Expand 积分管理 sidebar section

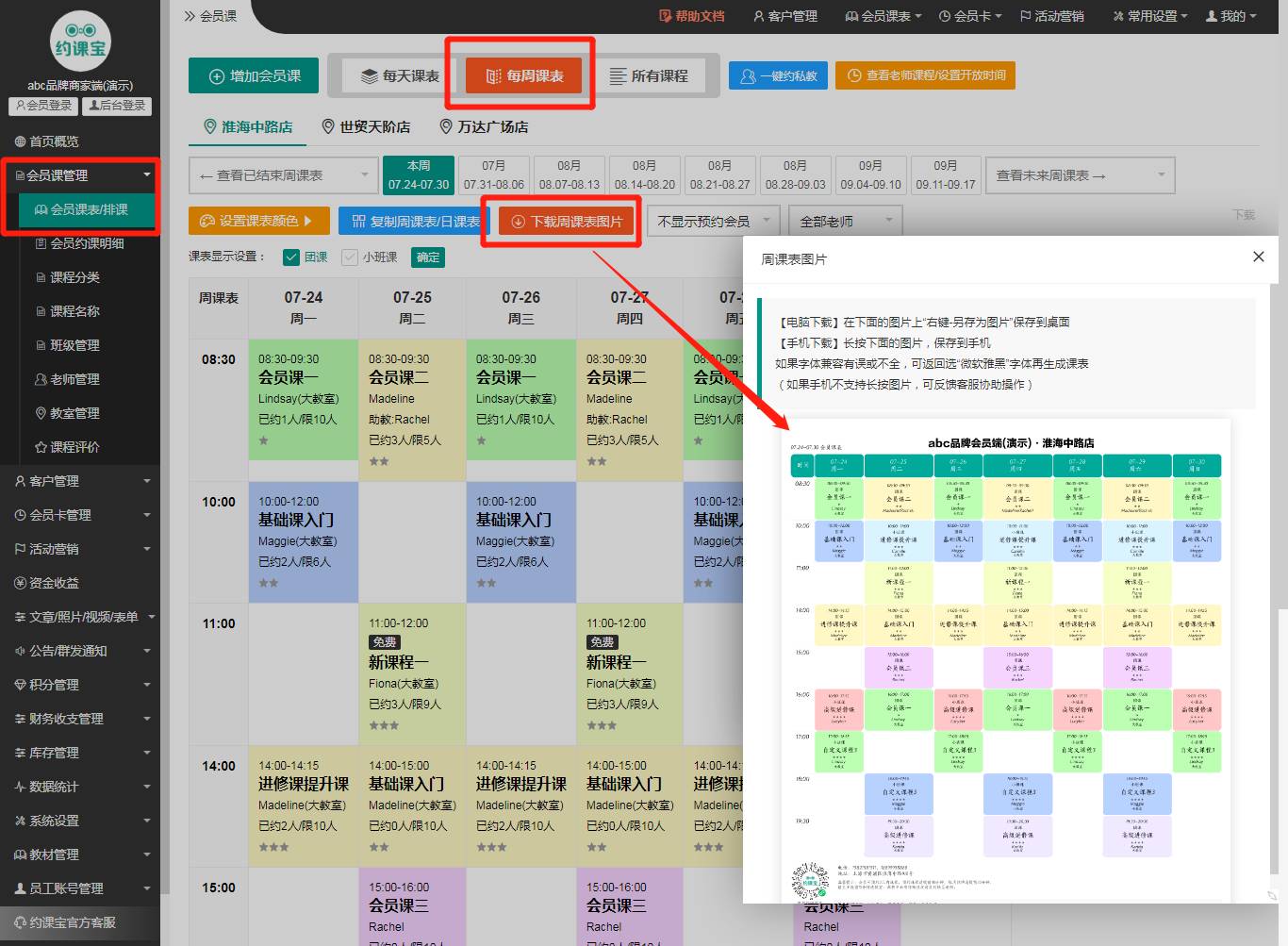[x=80, y=685]
